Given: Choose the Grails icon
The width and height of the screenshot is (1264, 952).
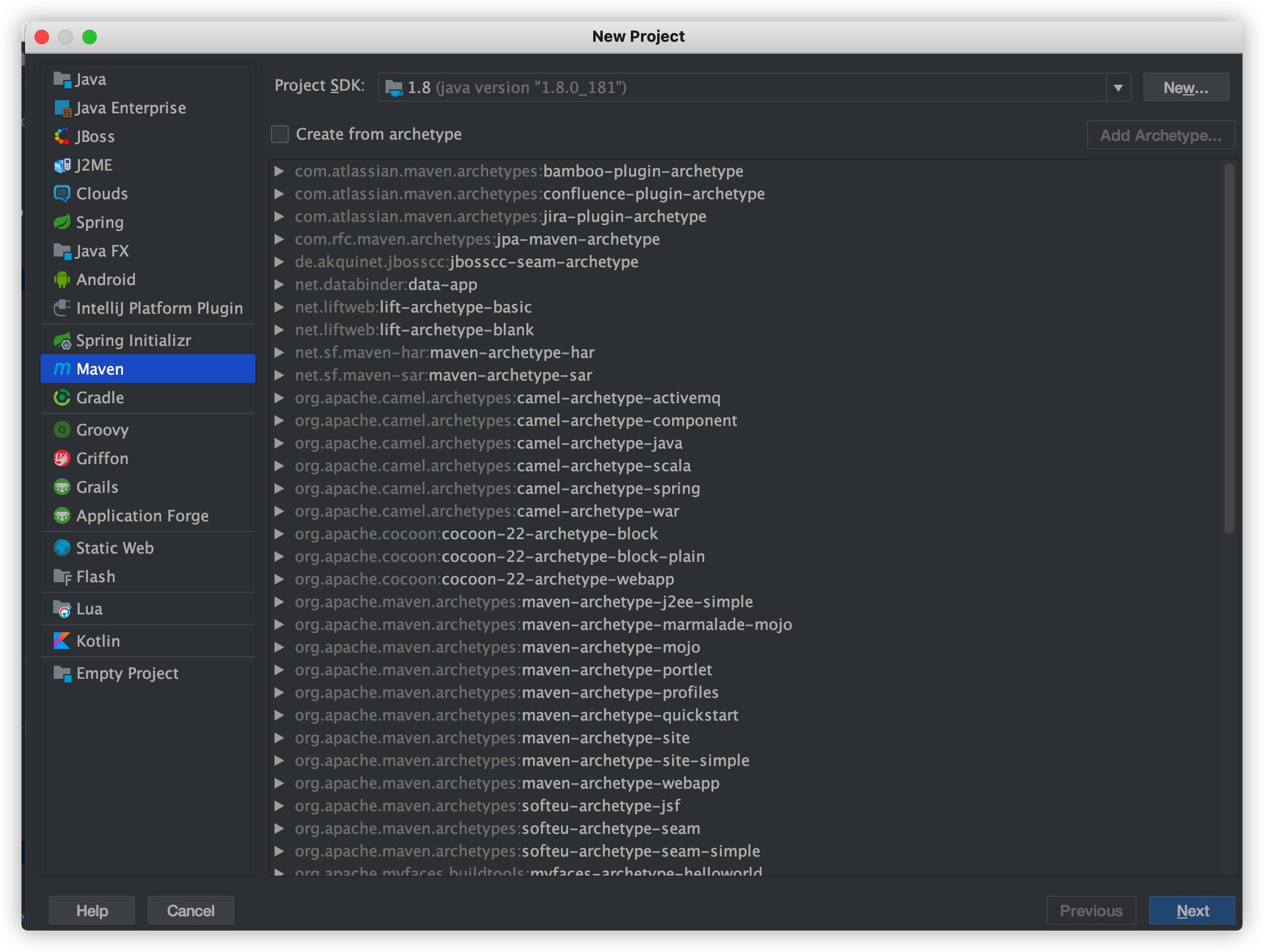Looking at the screenshot, I should coord(62,487).
